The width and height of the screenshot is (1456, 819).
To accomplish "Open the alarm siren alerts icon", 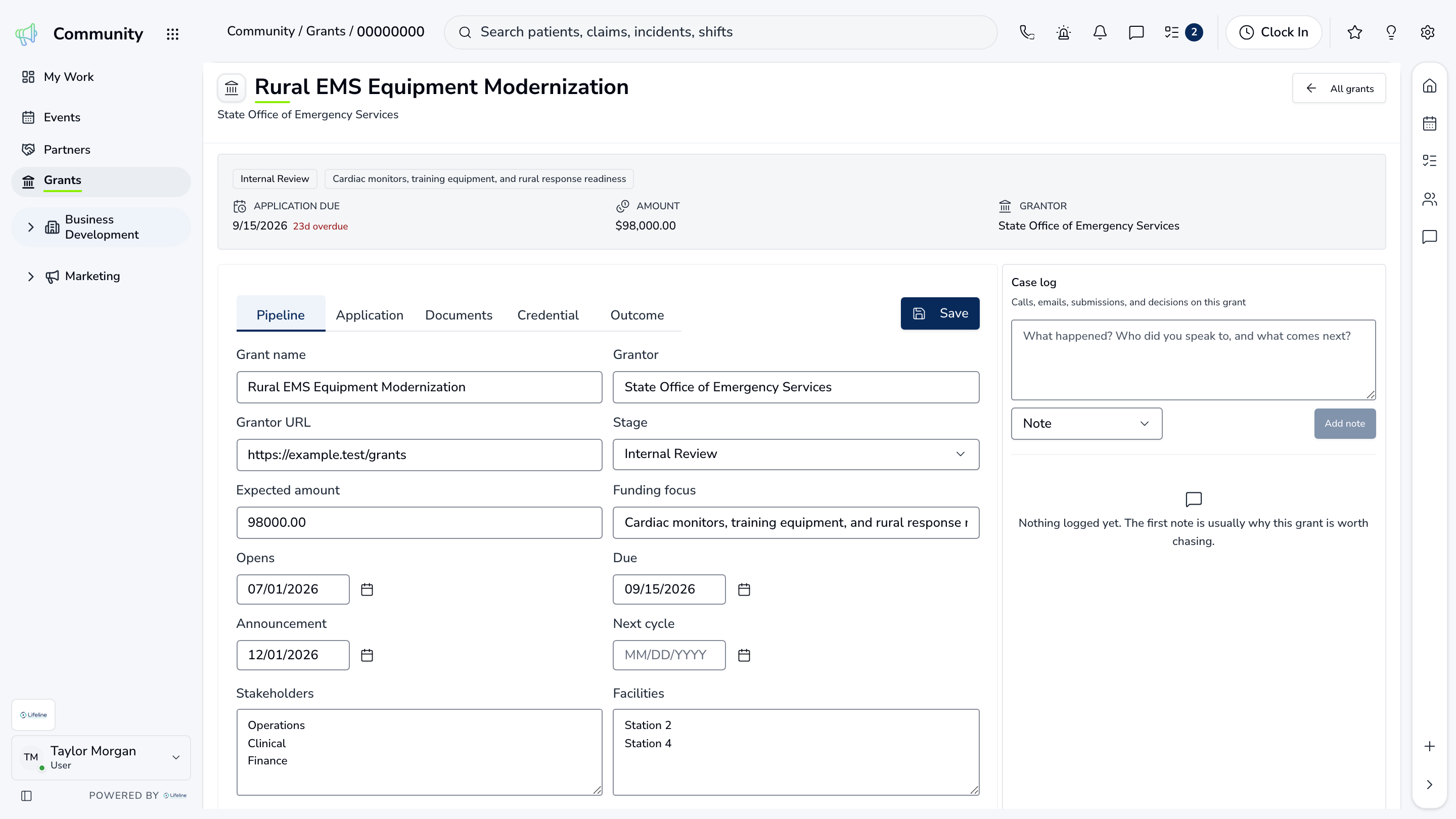I will pyautogui.click(x=1063, y=32).
